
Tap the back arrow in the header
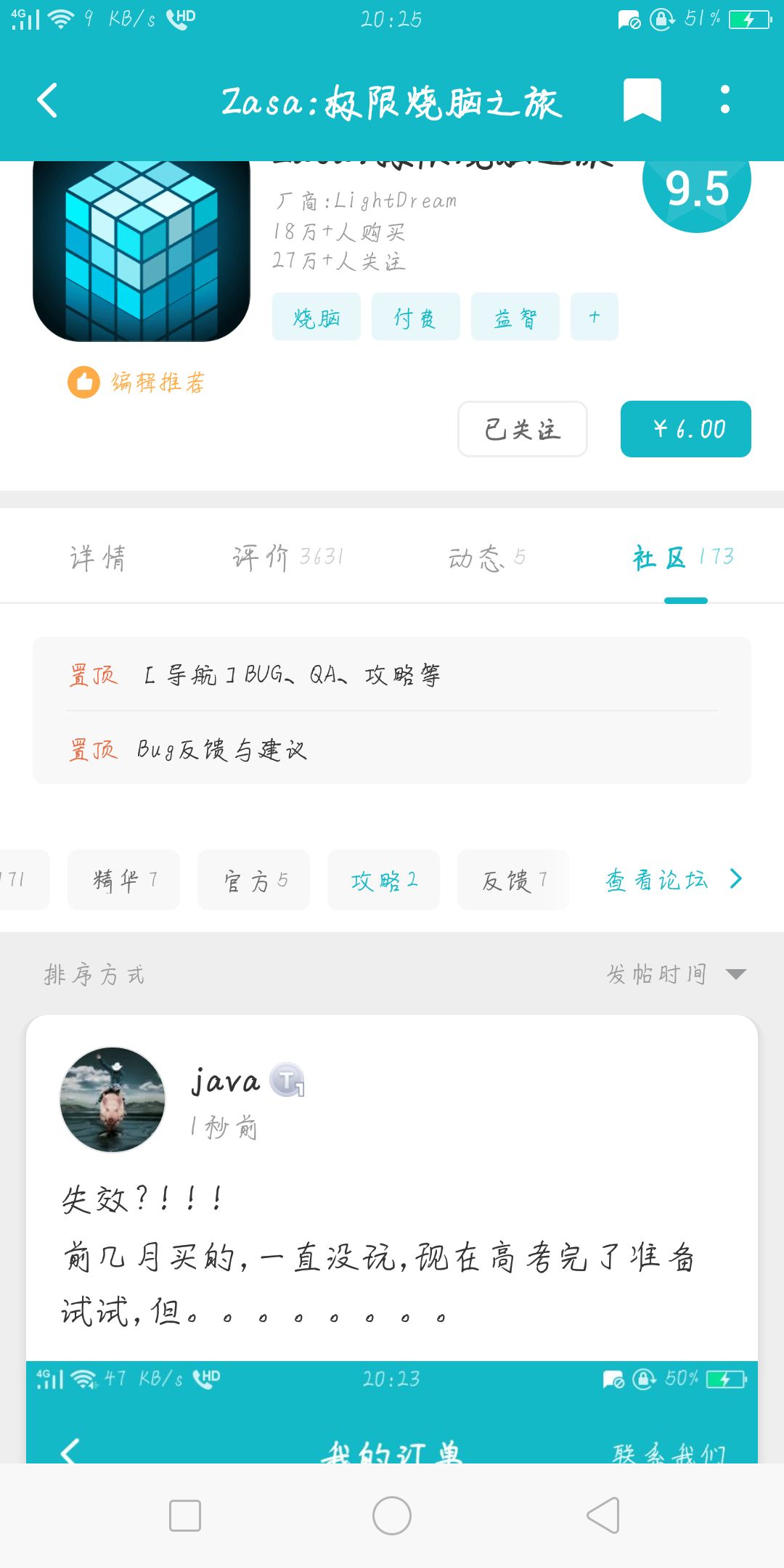click(48, 100)
